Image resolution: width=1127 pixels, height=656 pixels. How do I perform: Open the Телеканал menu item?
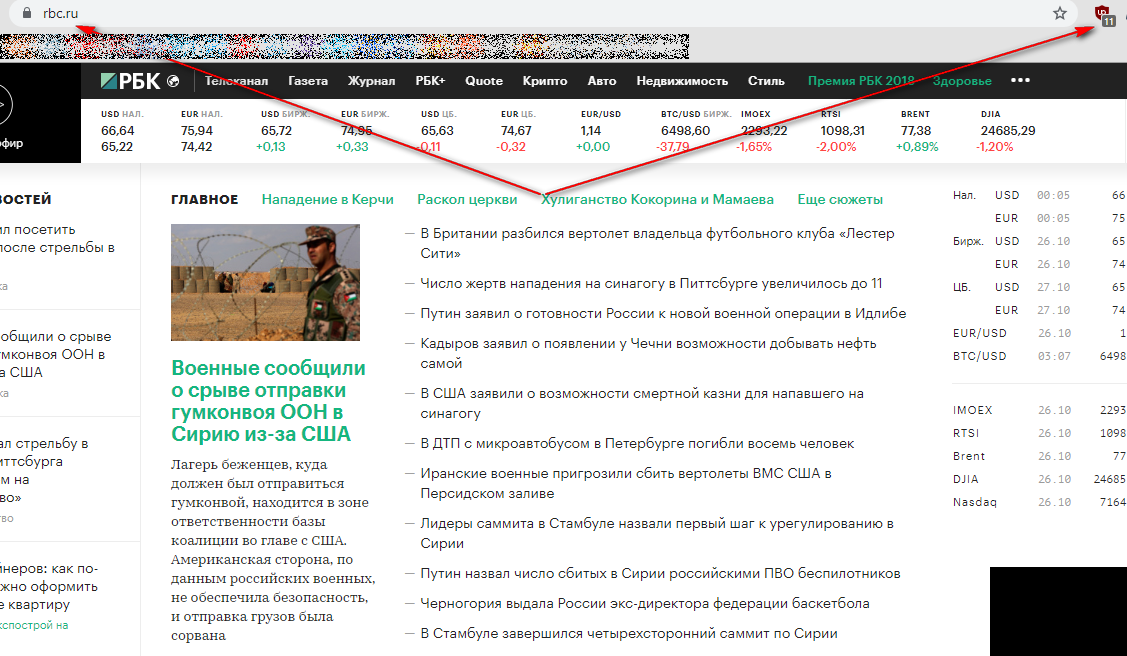(236, 81)
